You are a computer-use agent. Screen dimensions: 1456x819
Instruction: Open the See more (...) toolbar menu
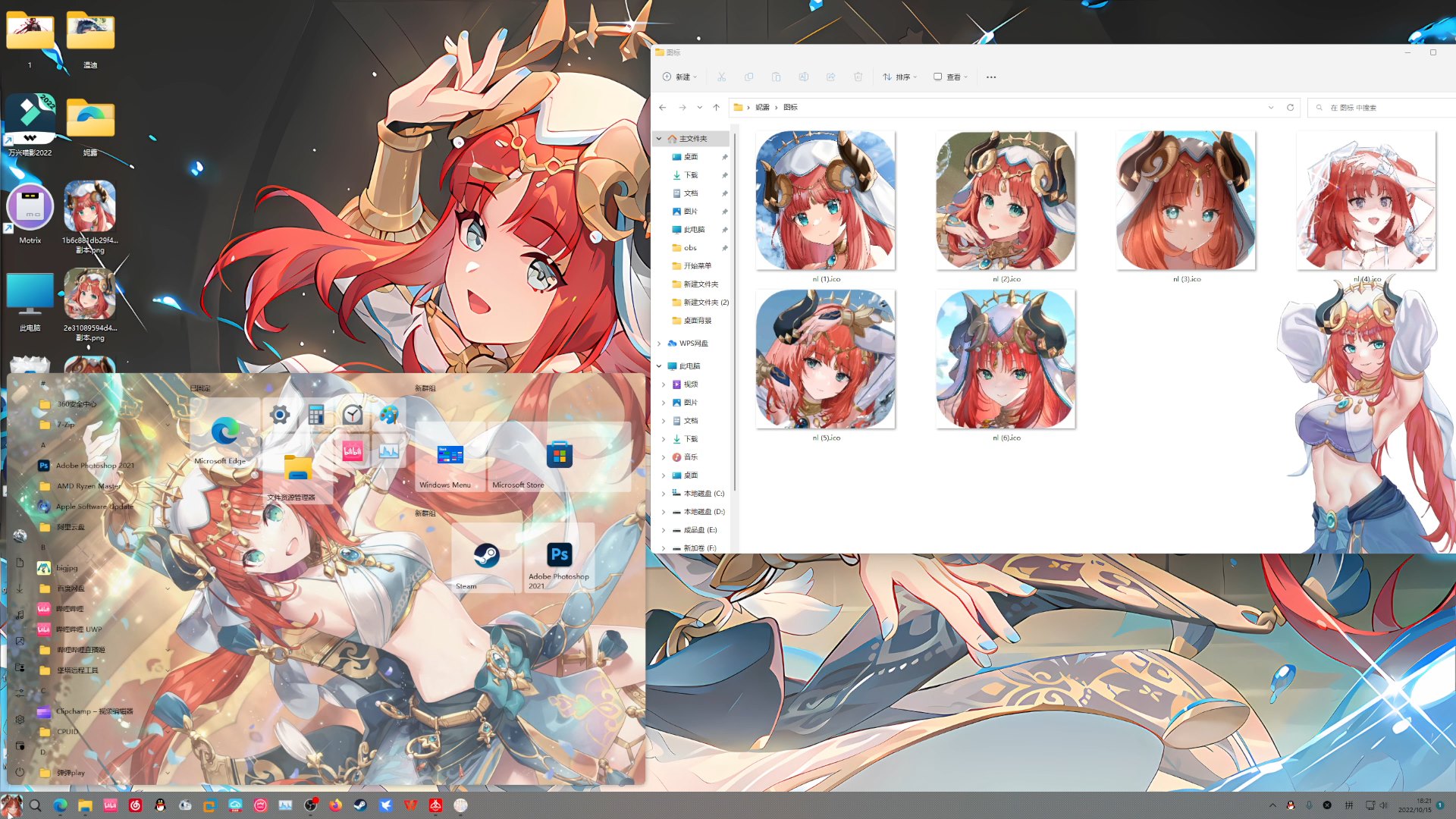click(991, 77)
